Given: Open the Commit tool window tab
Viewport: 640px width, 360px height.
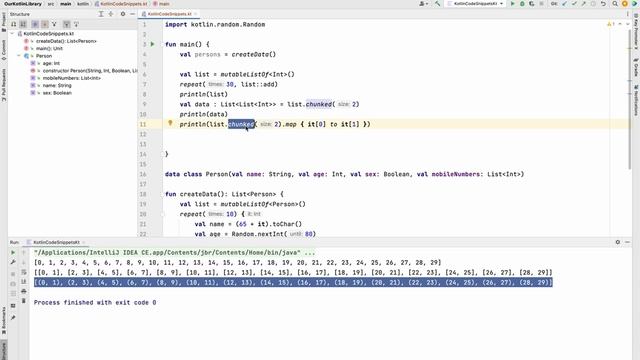Looking at the screenshot, I should click(x=4, y=50).
